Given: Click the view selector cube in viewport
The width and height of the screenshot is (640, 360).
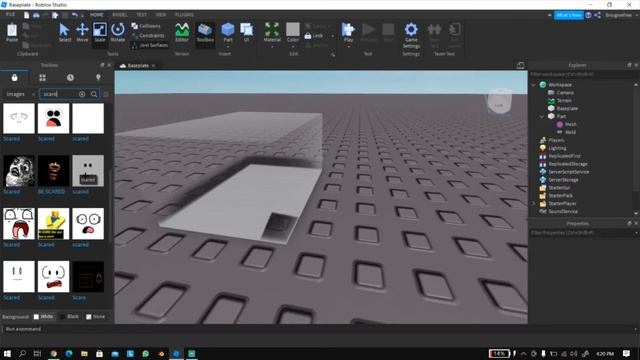Looking at the screenshot, I should click(x=499, y=101).
